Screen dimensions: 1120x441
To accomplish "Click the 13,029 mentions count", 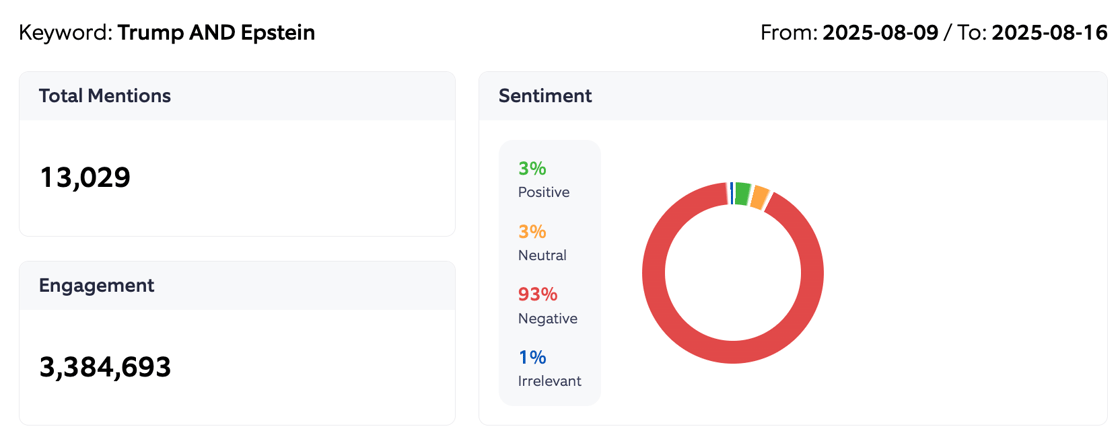I will (x=85, y=178).
